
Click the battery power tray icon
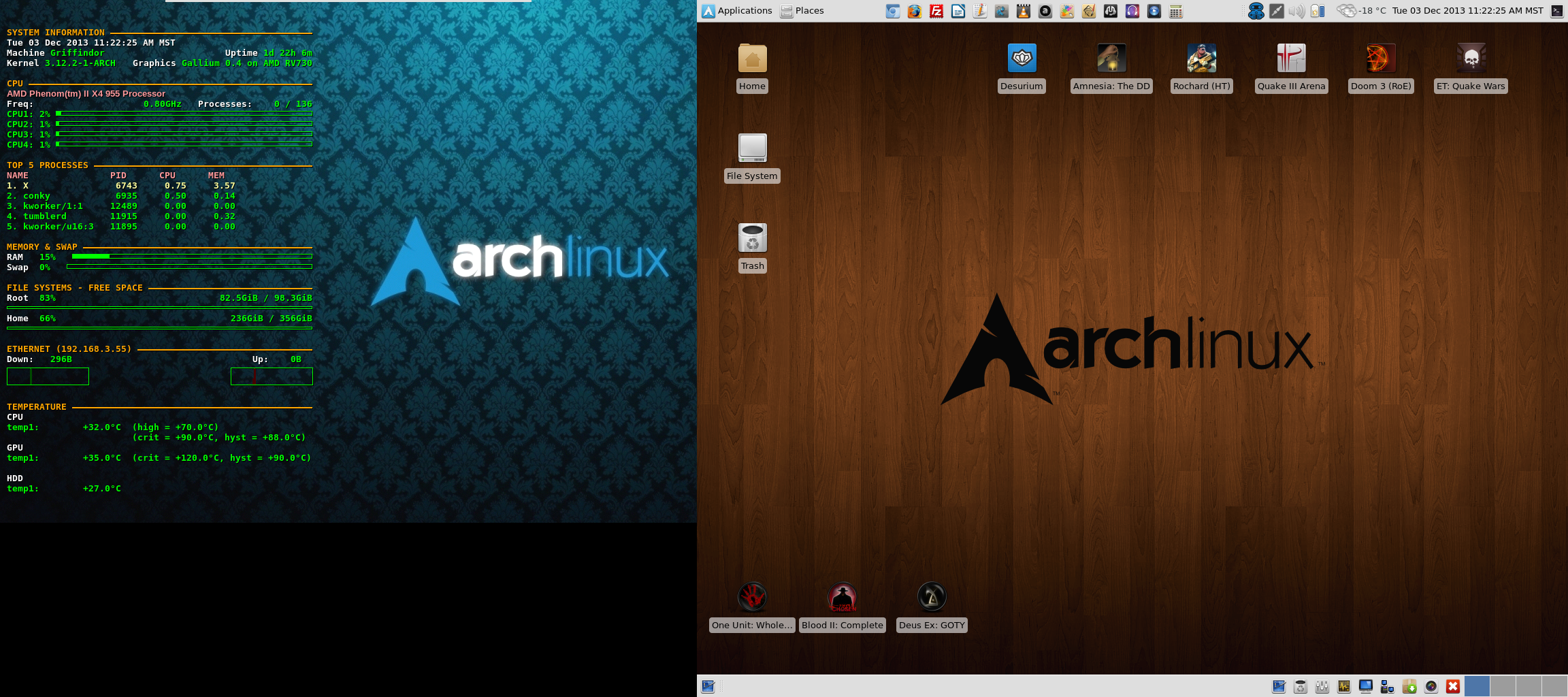[x=1318, y=11]
